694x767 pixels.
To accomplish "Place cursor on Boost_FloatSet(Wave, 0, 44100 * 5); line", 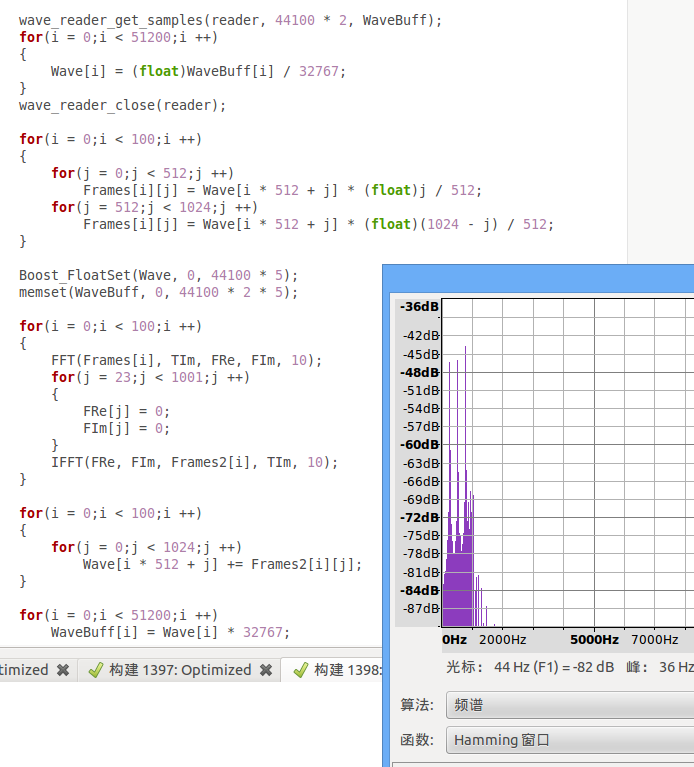I will (x=158, y=275).
